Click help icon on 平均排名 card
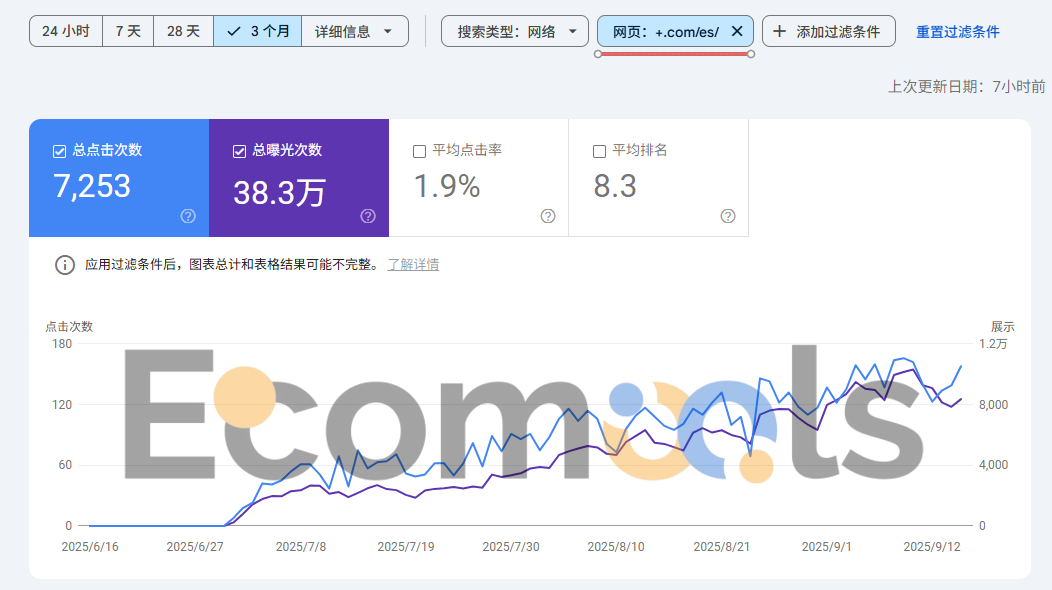The image size is (1052, 590). tap(728, 216)
